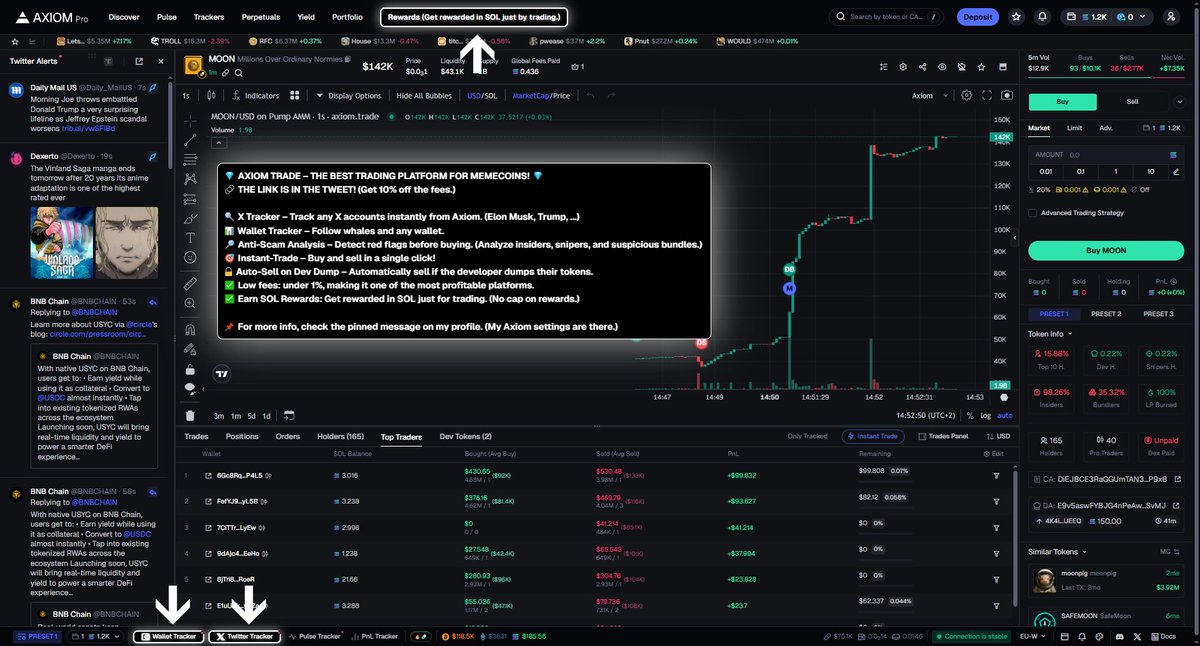Filter wallet 6Gc8Rq...P4L5 funnel icon

[x=996, y=475]
